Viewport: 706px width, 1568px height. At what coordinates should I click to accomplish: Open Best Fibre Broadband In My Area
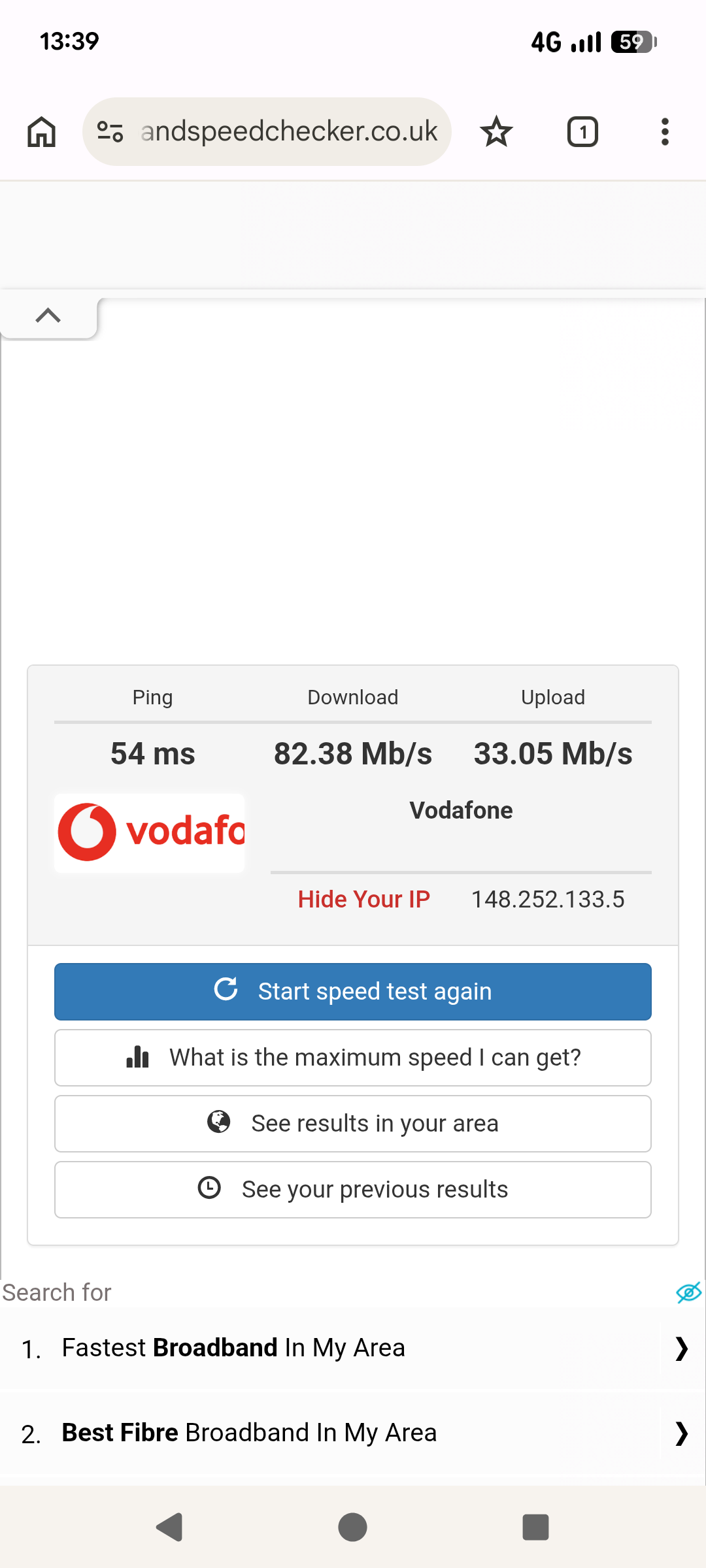(249, 1433)
